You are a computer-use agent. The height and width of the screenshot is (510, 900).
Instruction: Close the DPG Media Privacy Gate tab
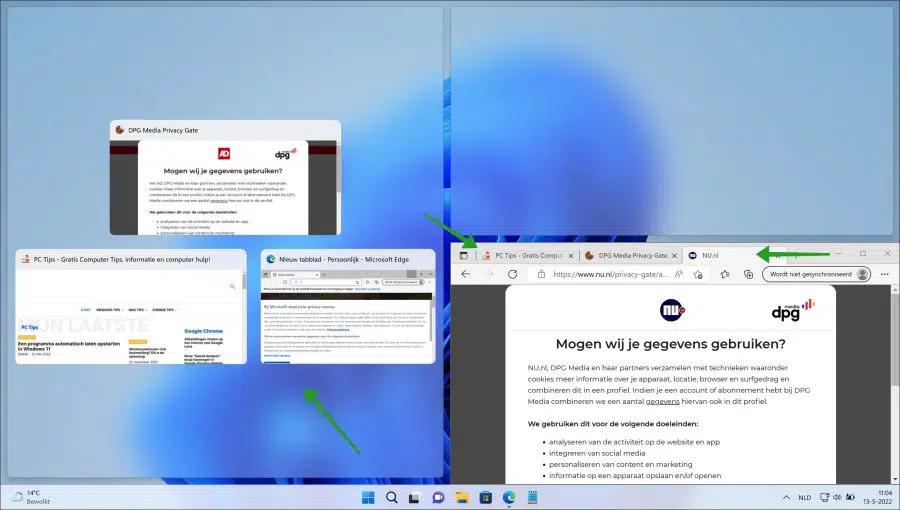[x=674, y=256]
